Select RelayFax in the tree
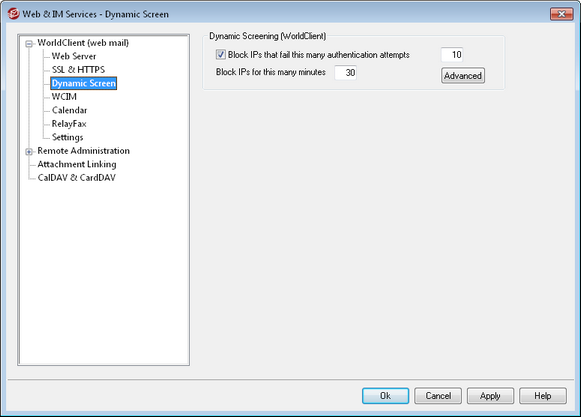This screenshot has width=581, height=417. pyautogui.click(x=69, y=124)
